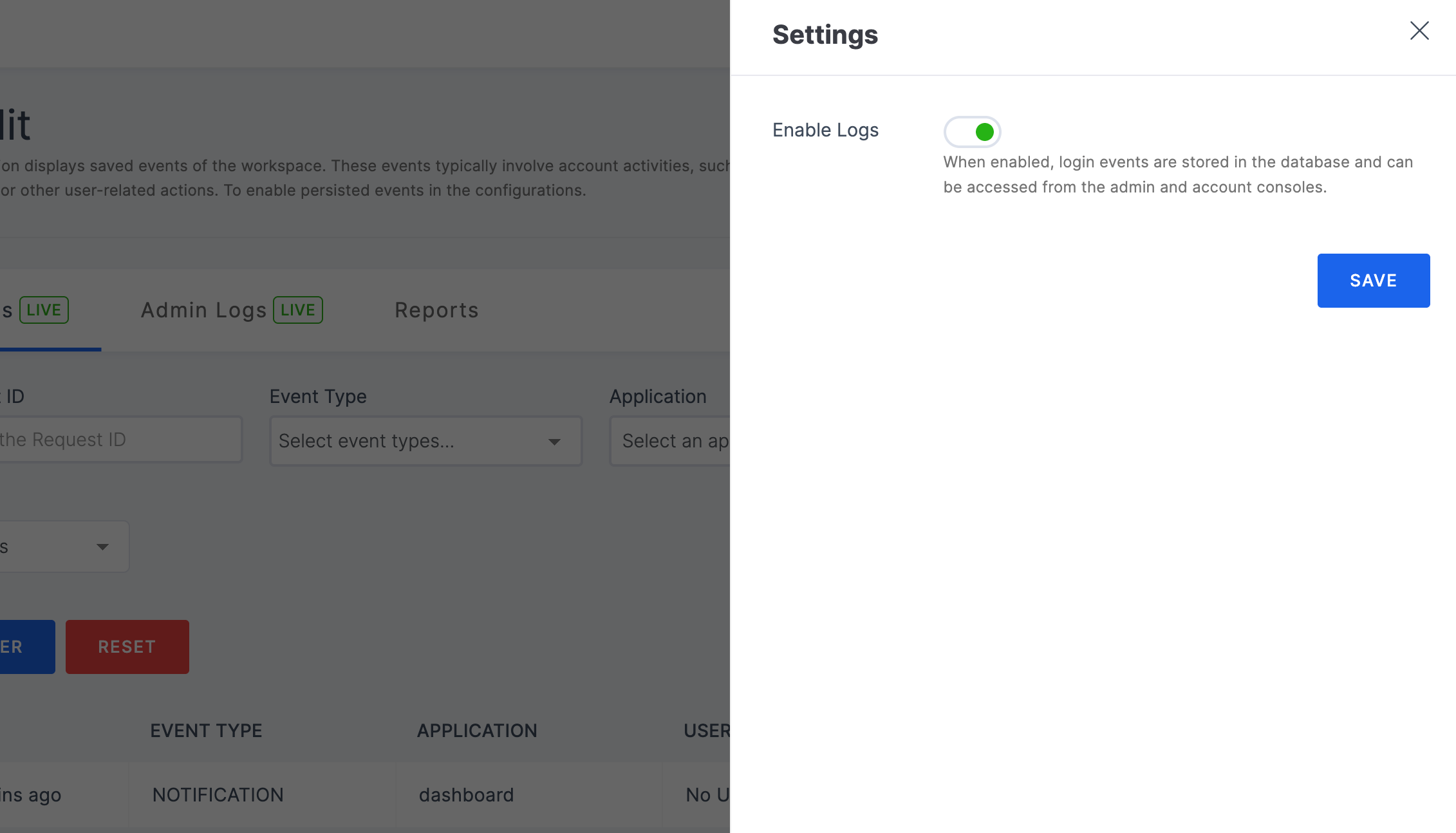Click the LIVE badge on the first tab

tap(44, 309)
